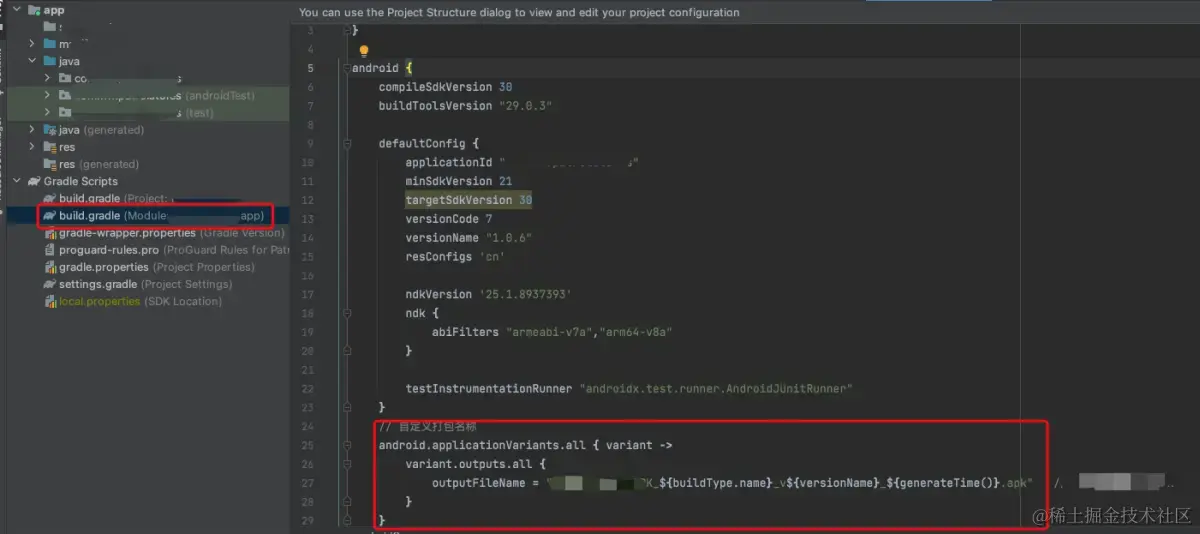
Task: Collapse the app module tree node
Action: [x=17, y=10]
